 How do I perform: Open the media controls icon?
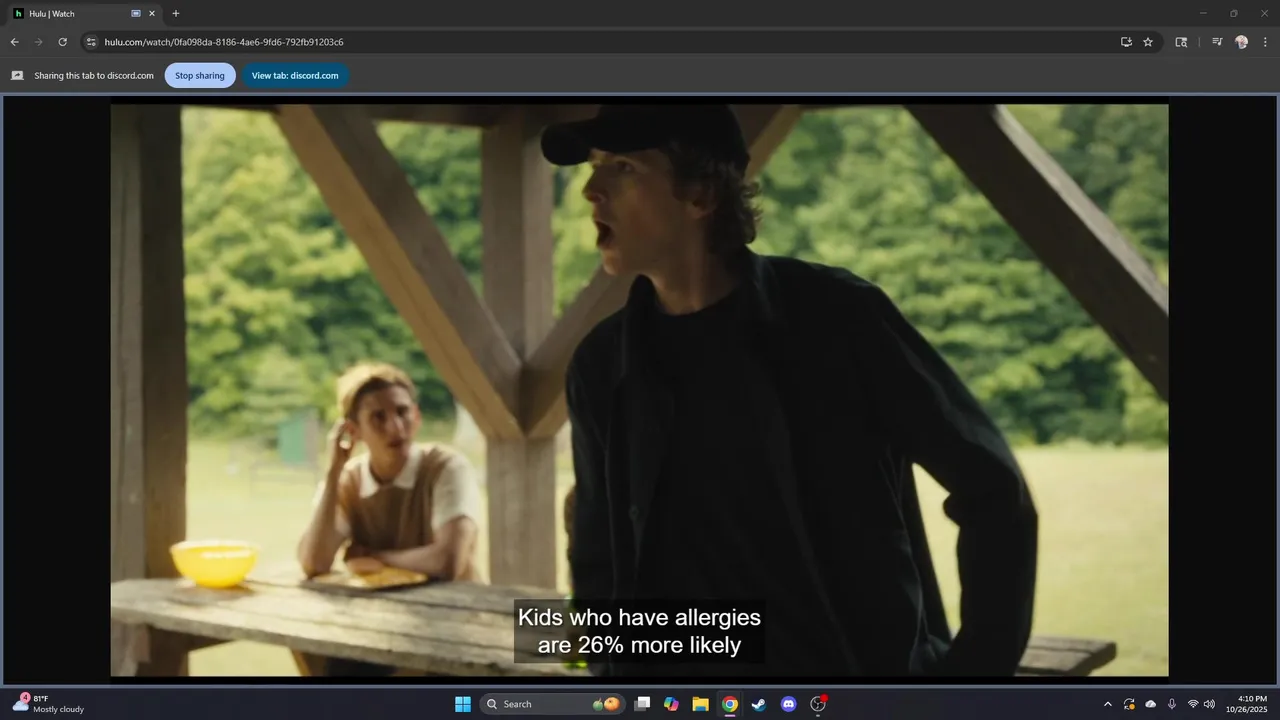pyautogui.click(x=1217, y=42)
